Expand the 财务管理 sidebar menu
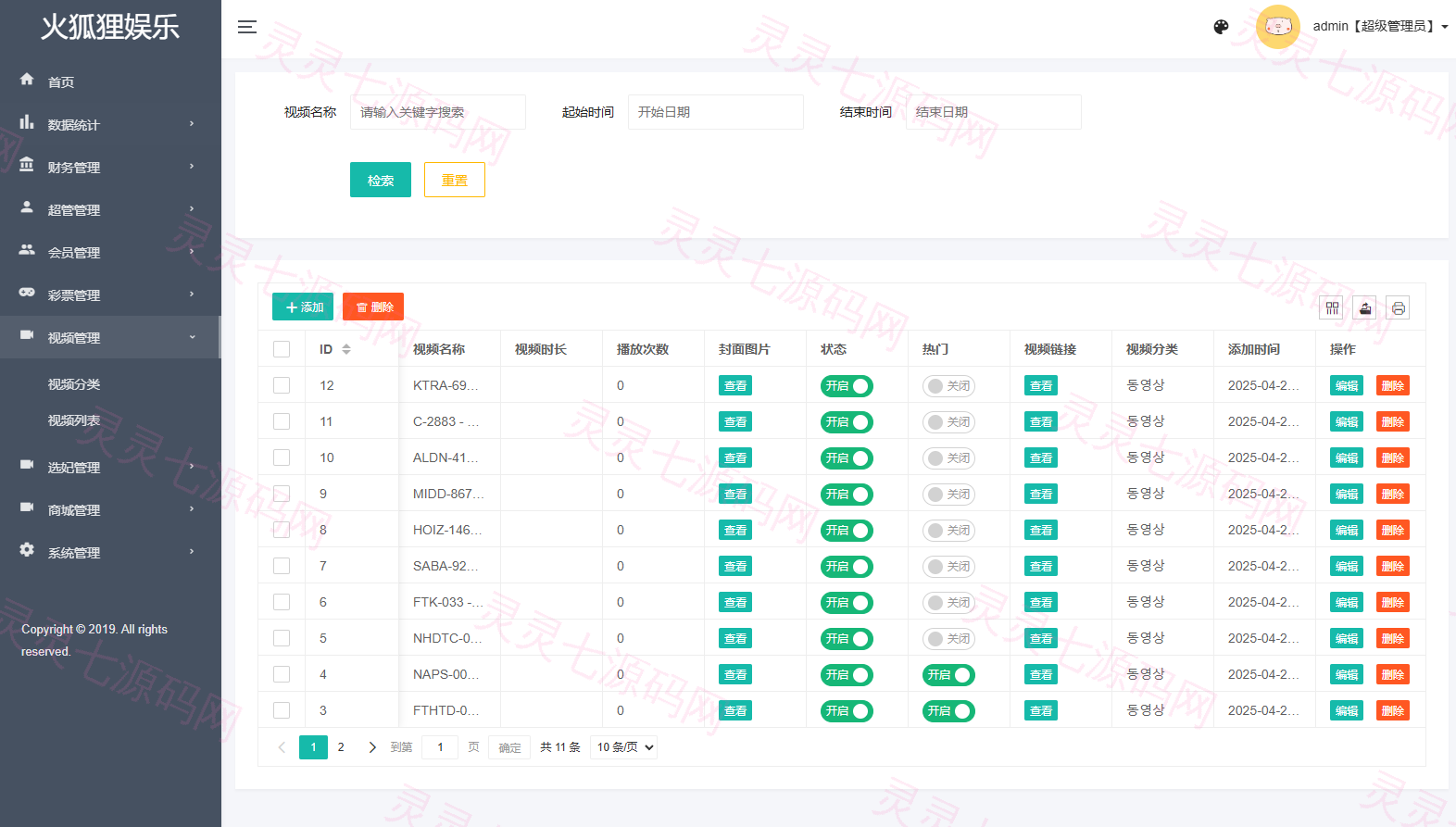Viewport: 1456px width, 827px height. [x=110, y=167]
